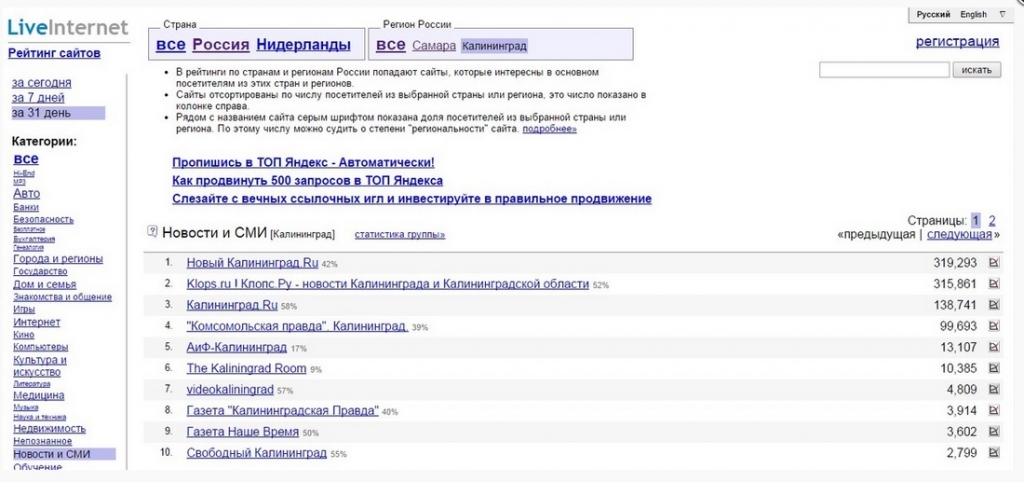Choose все in the Страна filter
This screenshot has width=1024, height=482.
pyautogui.click(x=170, y=45)
